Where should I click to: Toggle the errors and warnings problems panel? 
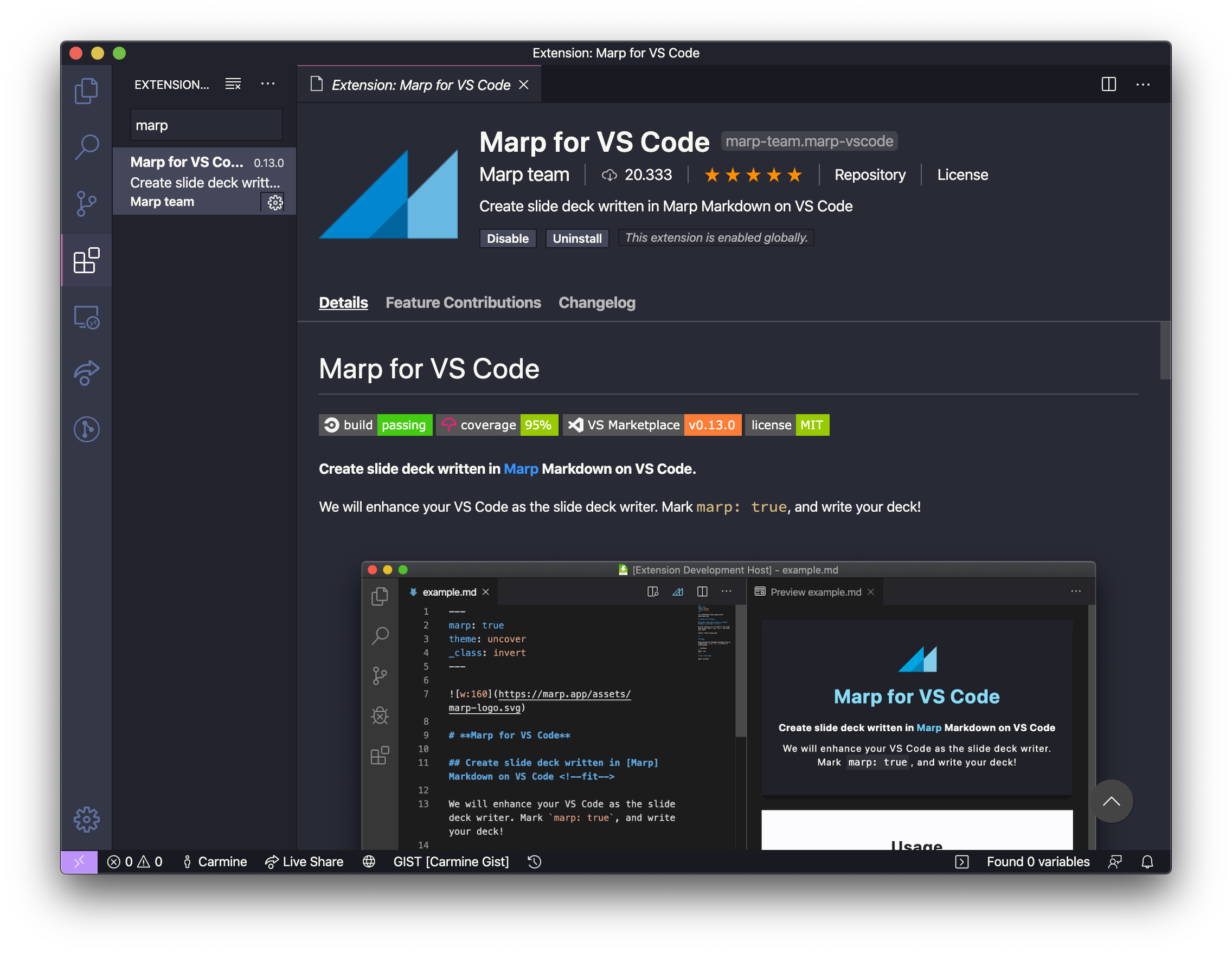(135, 861)
